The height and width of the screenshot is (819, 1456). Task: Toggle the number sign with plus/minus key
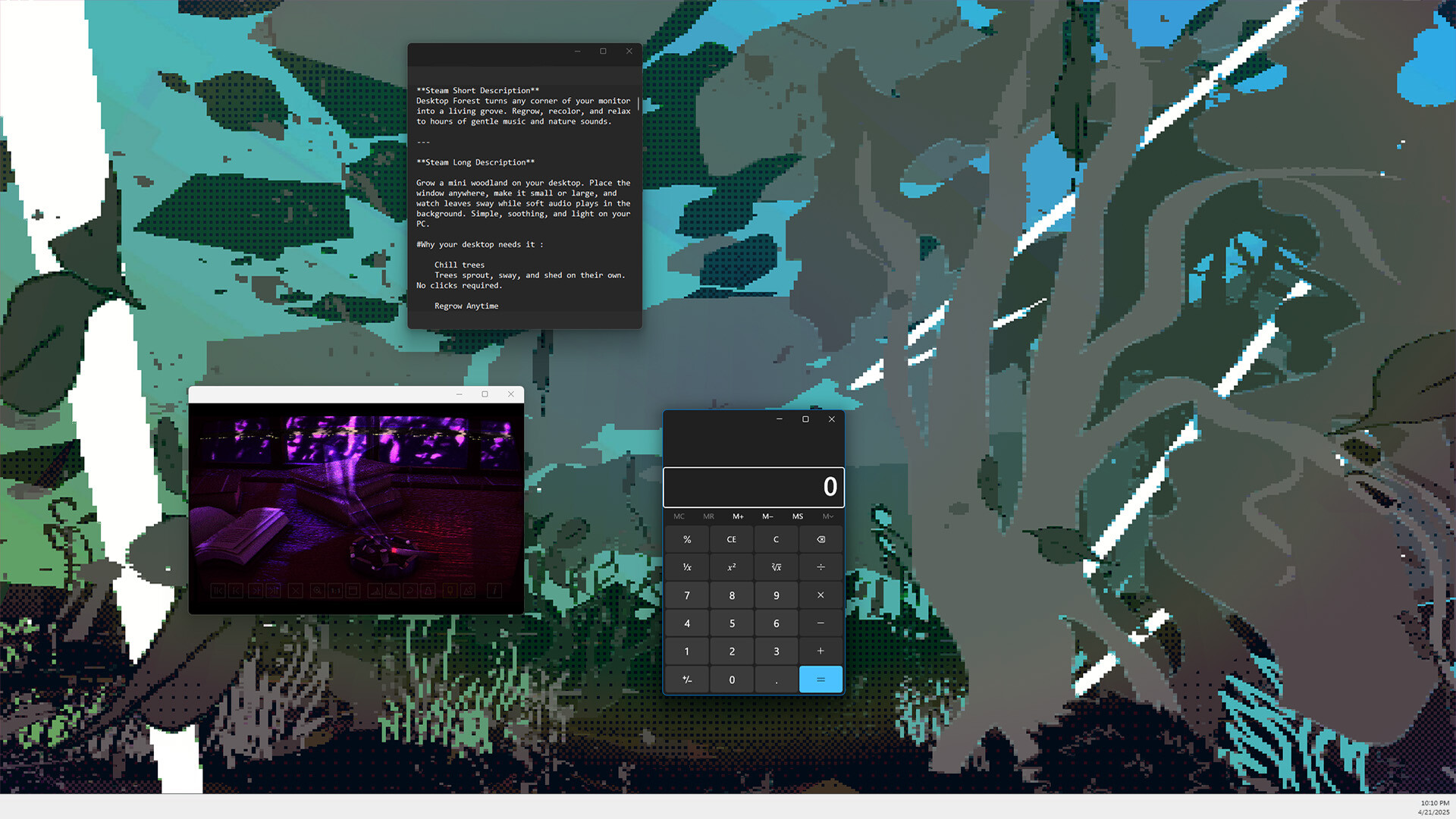click(686, 679)
